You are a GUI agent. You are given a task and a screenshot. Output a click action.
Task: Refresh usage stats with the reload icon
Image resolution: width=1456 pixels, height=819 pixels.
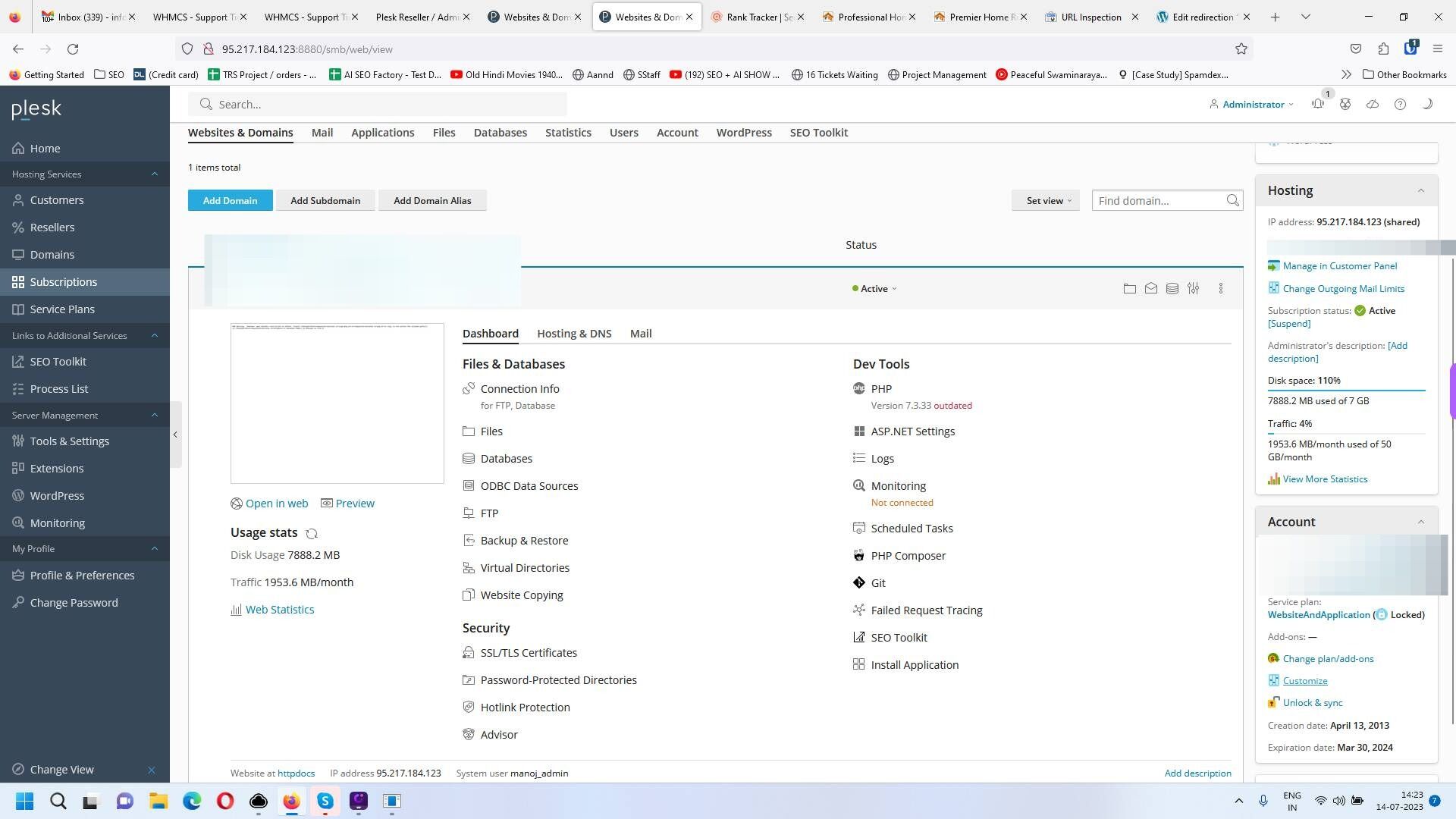point(311,533)
